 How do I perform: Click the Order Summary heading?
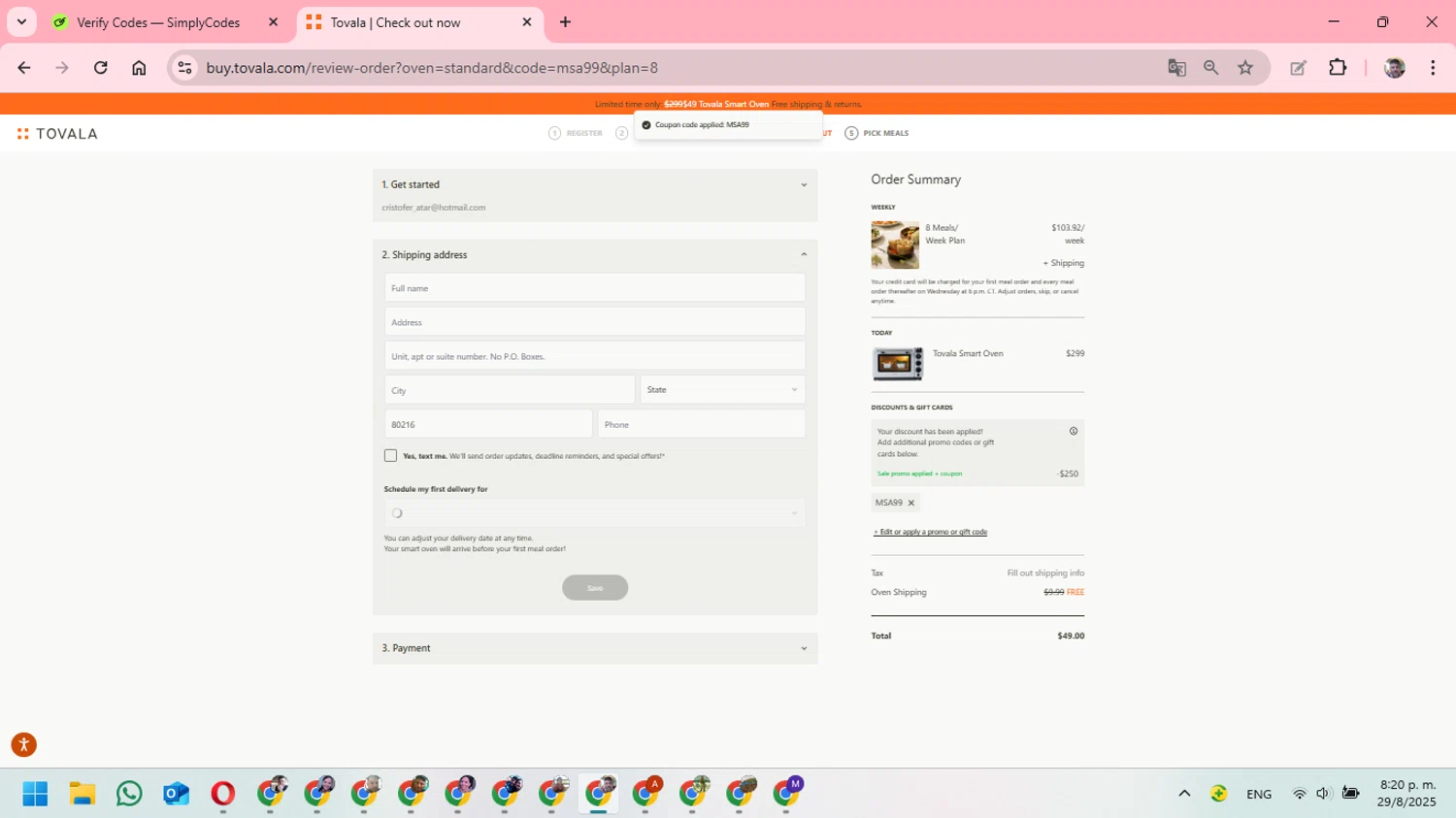(915, 180)
